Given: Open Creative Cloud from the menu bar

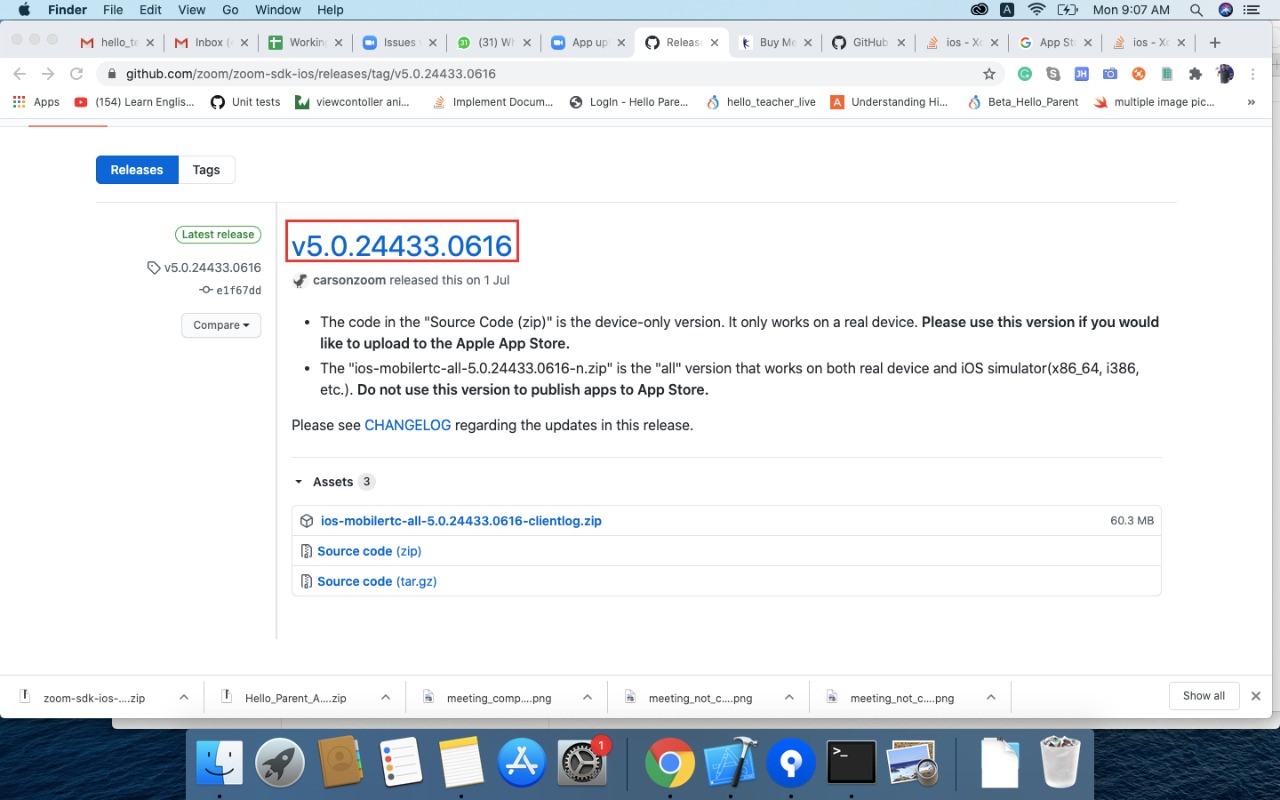Looking at the screenshot, I should point(979,10).
